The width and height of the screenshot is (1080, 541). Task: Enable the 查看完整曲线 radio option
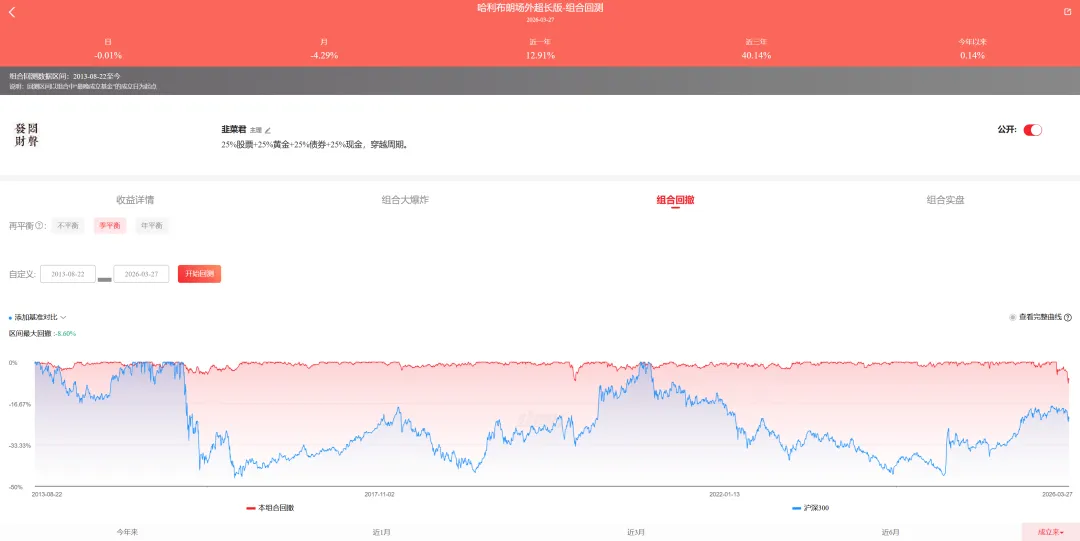(x=1012, y=318)
